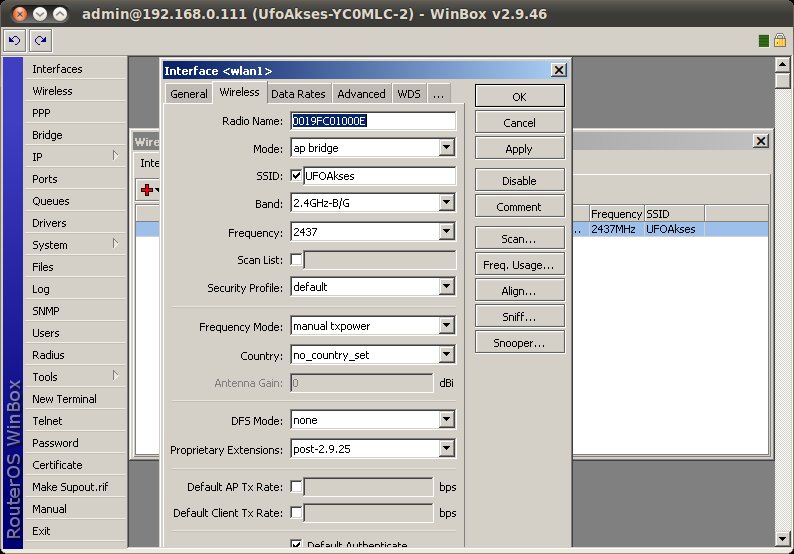Open the Frequency Mode dropdown
This screenshot has height=554, width=794.
click(447, 326)
